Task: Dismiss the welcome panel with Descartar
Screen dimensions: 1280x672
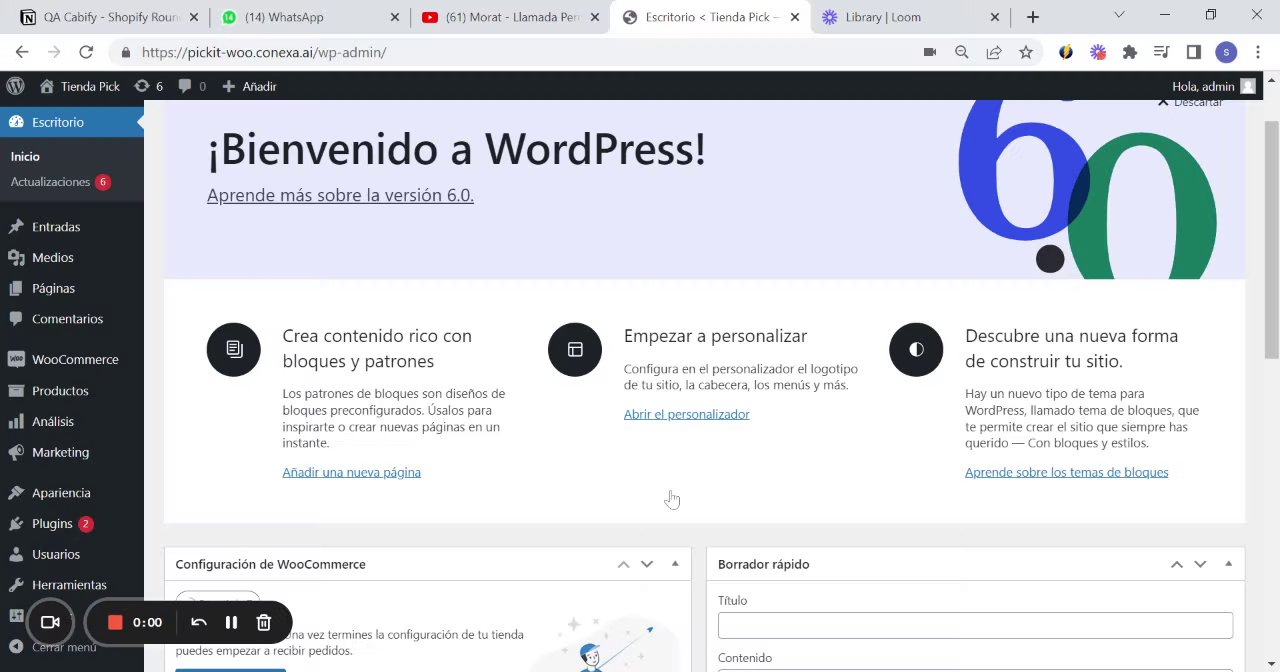Action: click(x=1190, y=102)
